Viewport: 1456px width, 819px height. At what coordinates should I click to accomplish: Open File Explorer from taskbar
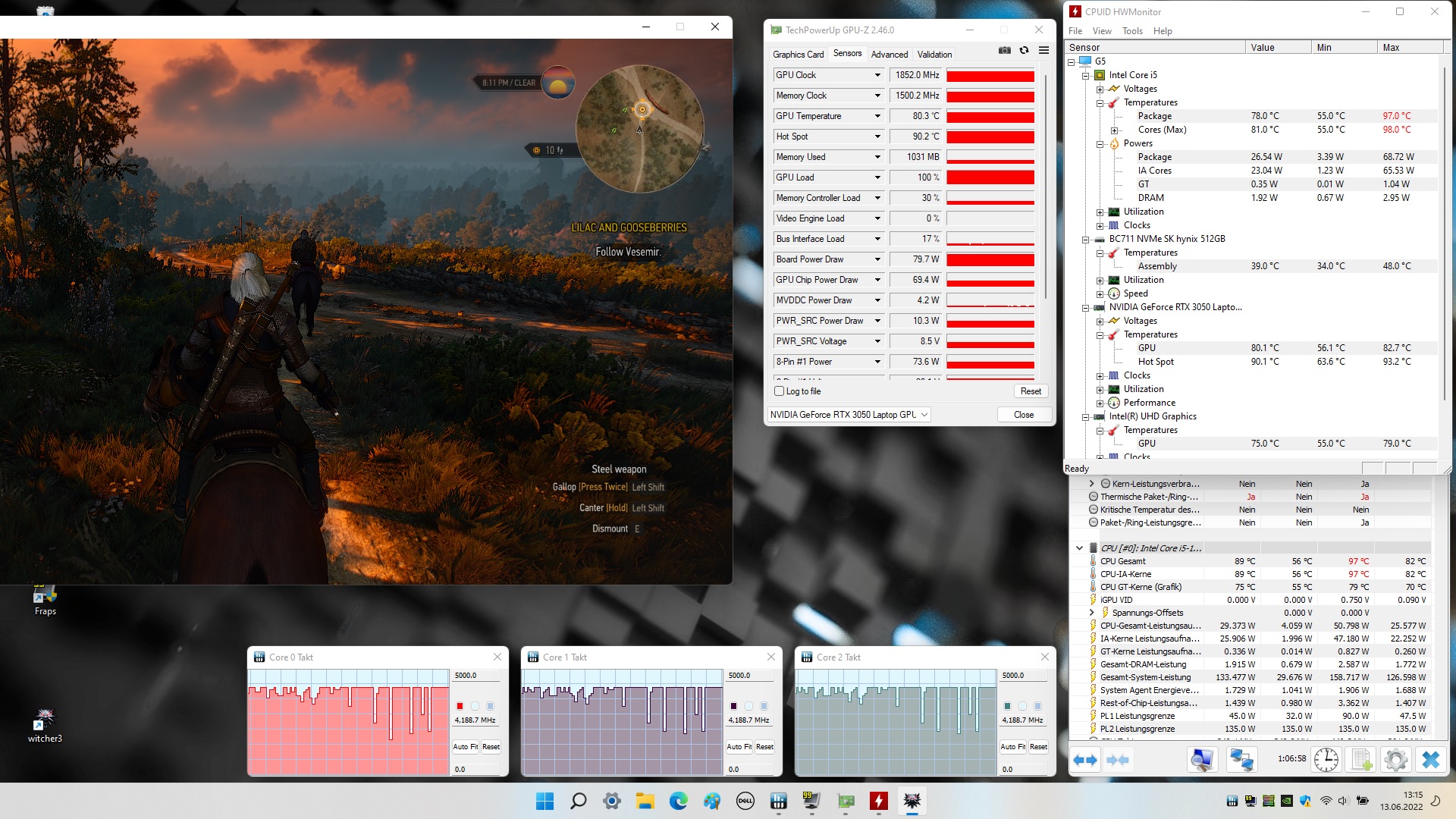point(645,801)
